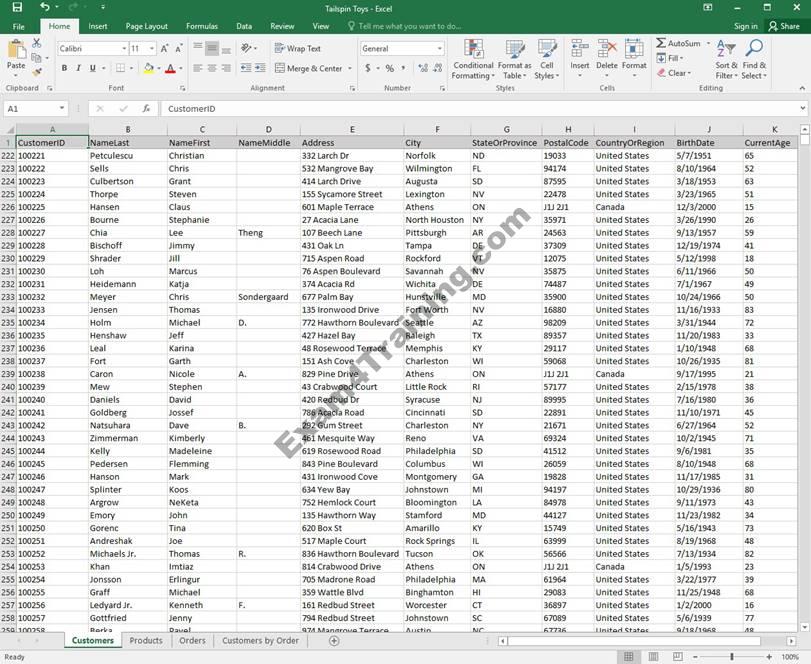Click the Sort & Filter icon
The height and width of the screenshot is (664, 811).
pos(726,60)
